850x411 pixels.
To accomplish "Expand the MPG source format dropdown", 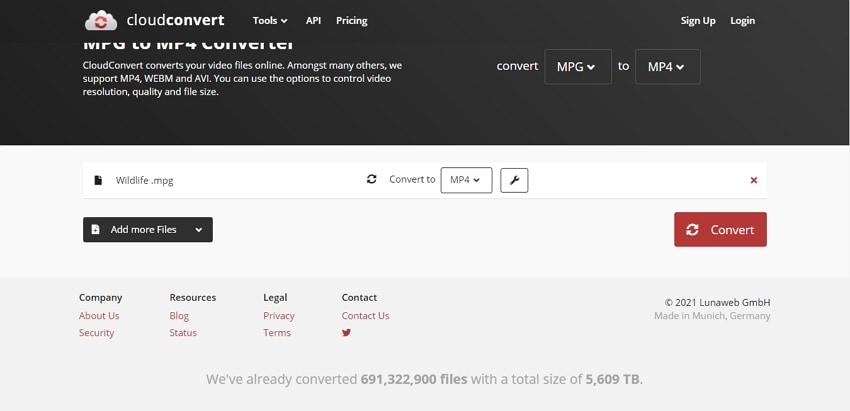I will coord(578,67).
